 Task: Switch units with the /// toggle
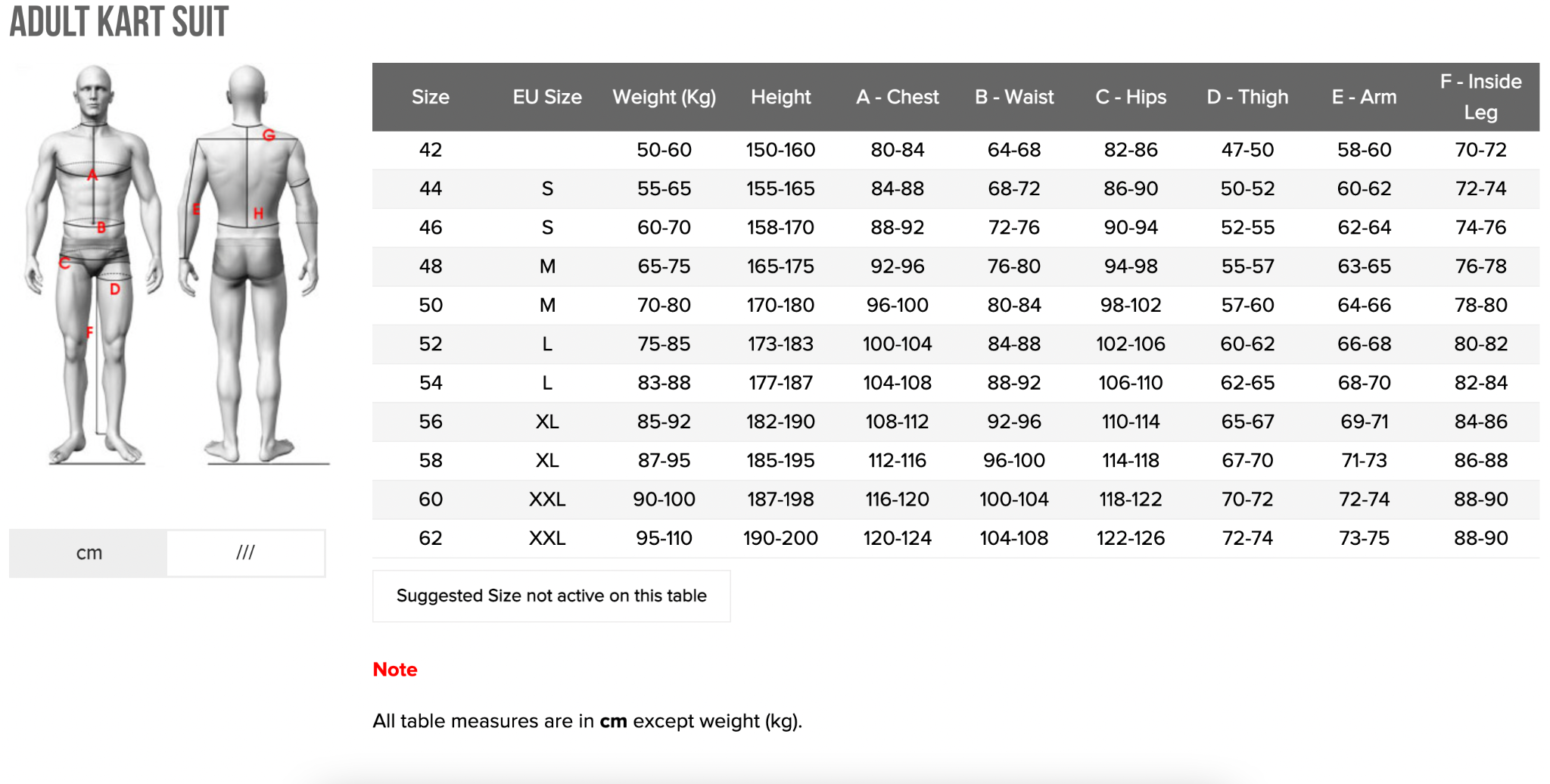[245, 553]
